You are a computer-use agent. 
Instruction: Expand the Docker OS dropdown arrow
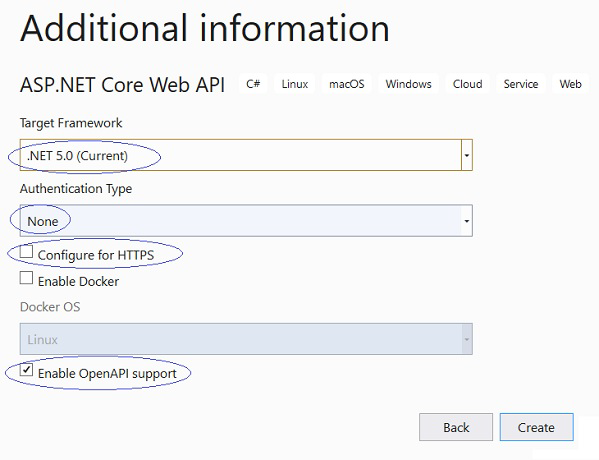point(466,339)
